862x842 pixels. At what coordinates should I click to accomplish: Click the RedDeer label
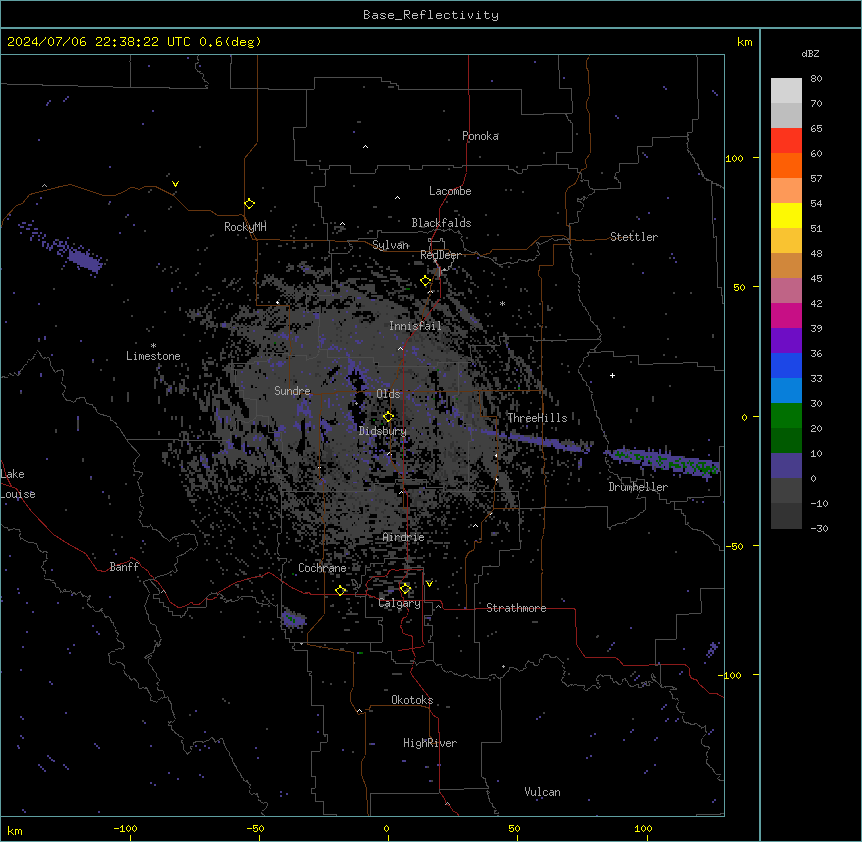click(440, 255)
